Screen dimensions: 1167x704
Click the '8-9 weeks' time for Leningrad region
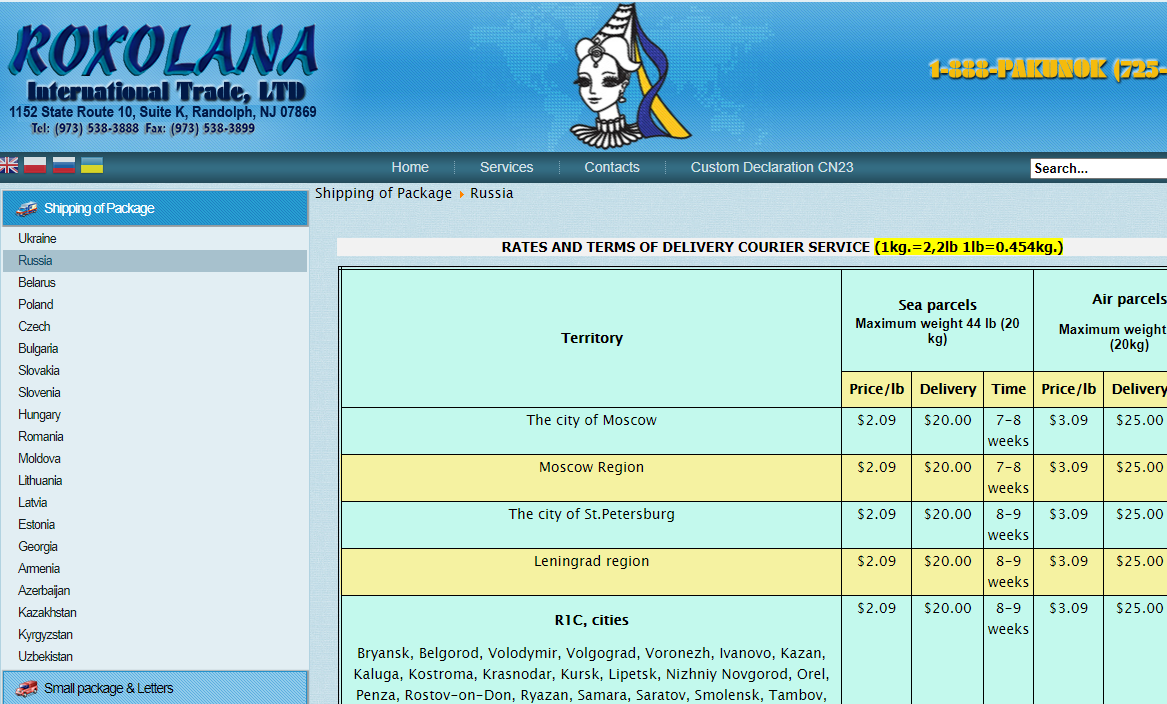1008,572
